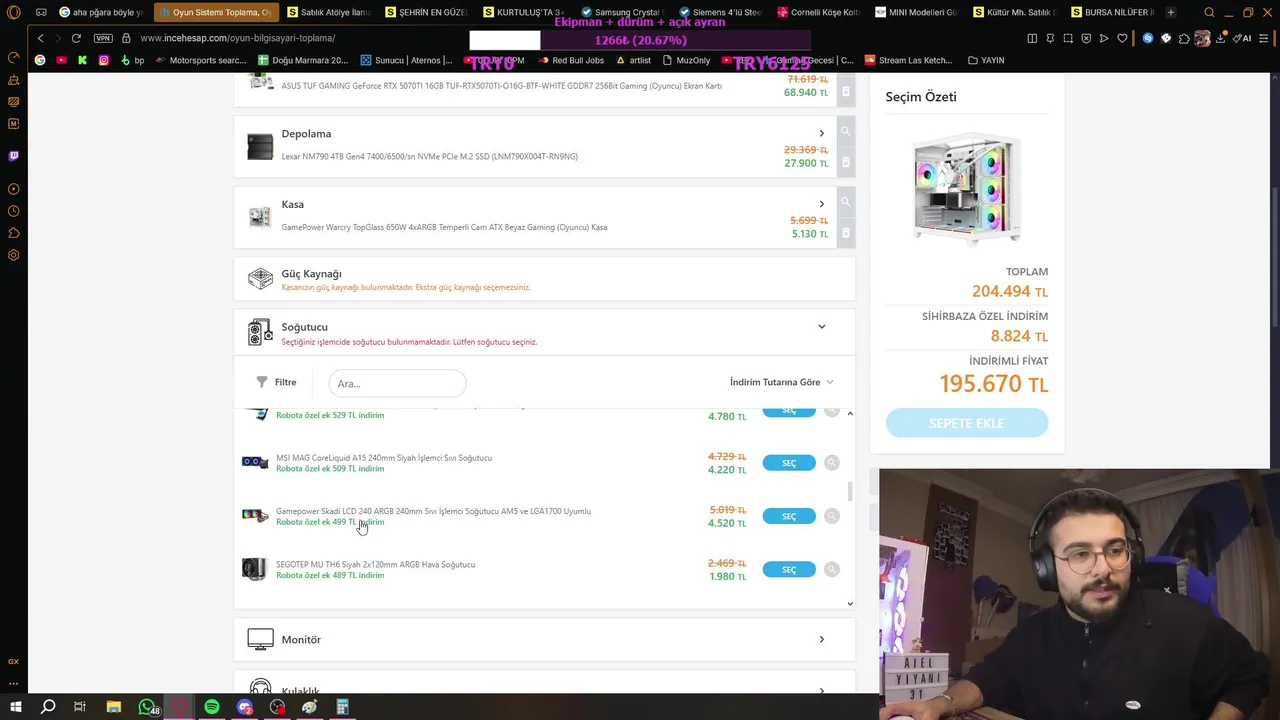Switch to 'ŞEHRİN EN GÜZEL' tab
This screenshot has width=1280, height=720.
426,12
